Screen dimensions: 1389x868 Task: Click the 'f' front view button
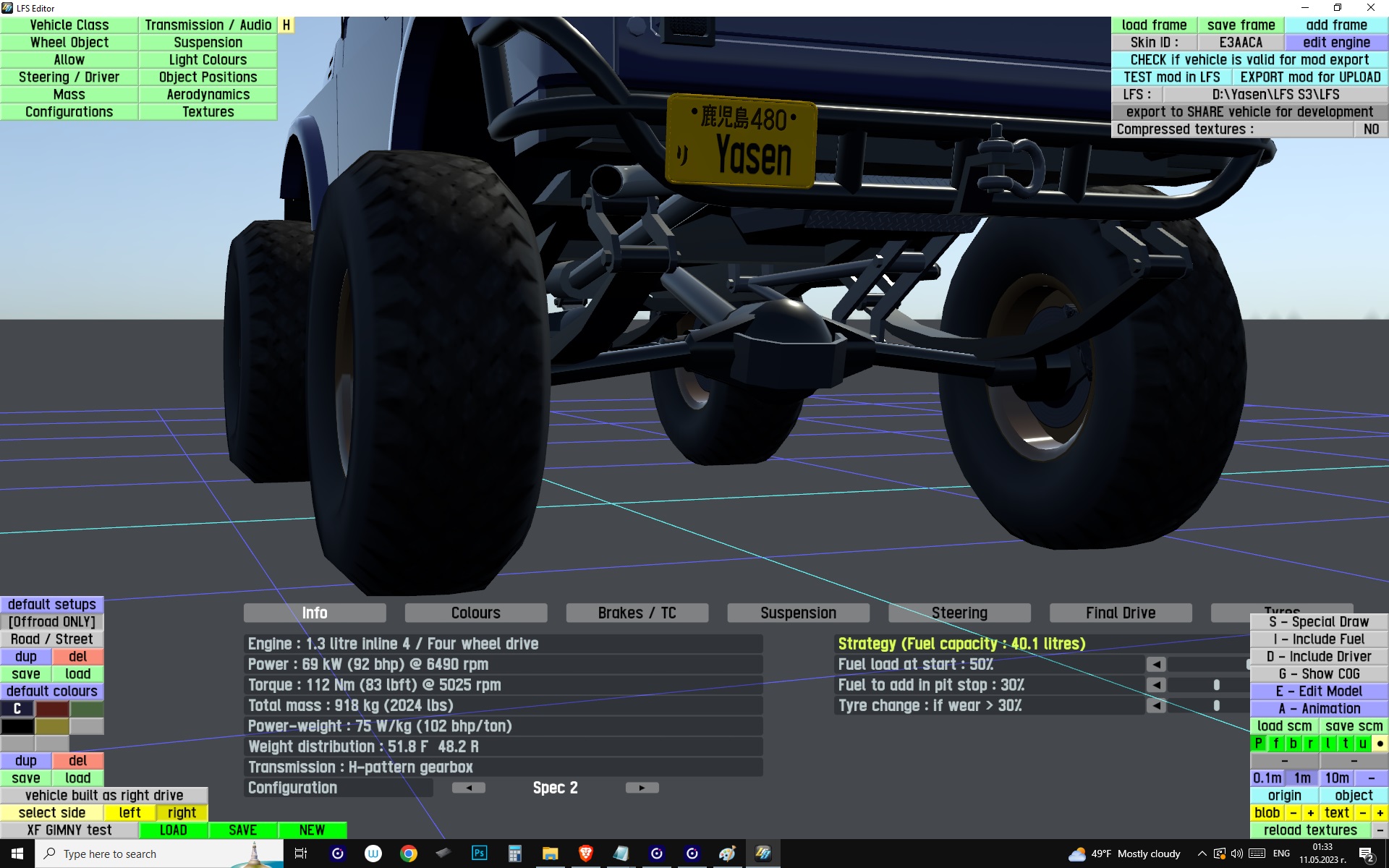click(1276, 744)
